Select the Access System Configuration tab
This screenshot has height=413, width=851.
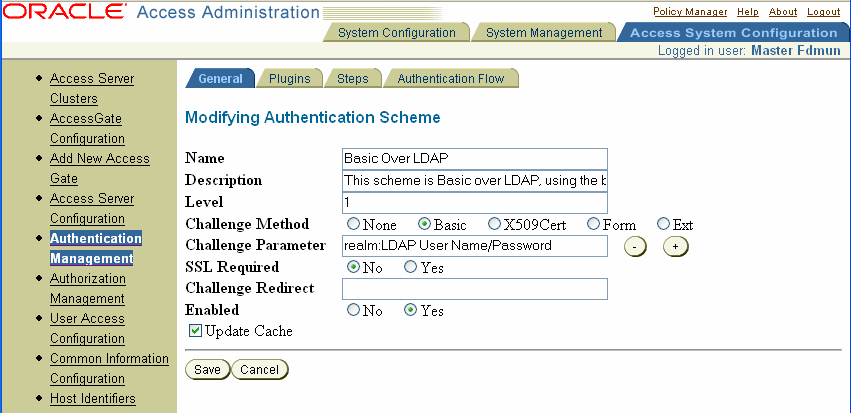click(x=733, y=33)
